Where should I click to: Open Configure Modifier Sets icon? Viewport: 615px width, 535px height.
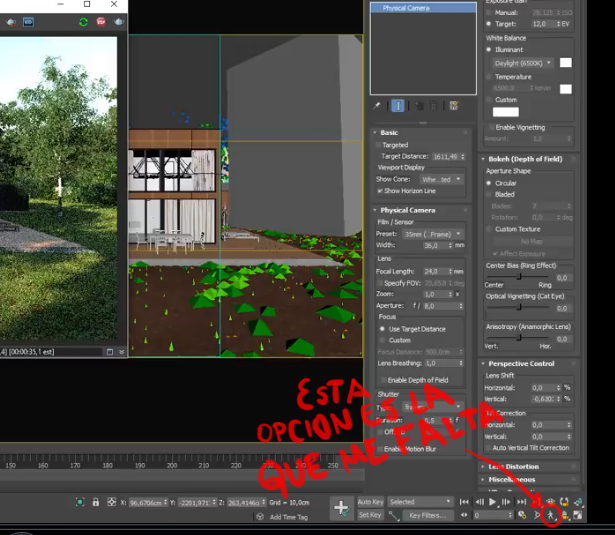click(454, 106)
